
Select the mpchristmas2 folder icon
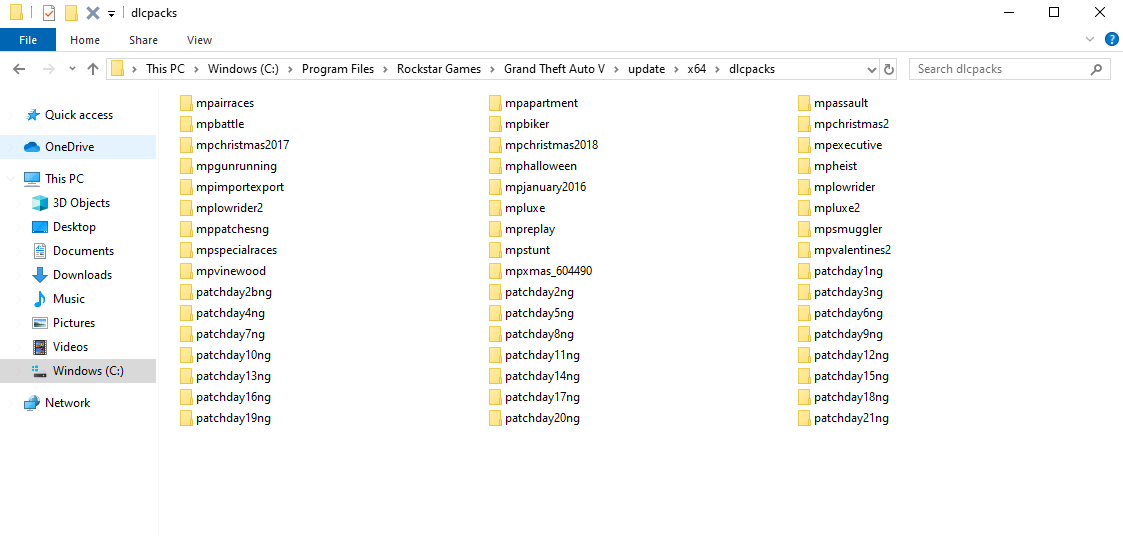click(804, 124)
